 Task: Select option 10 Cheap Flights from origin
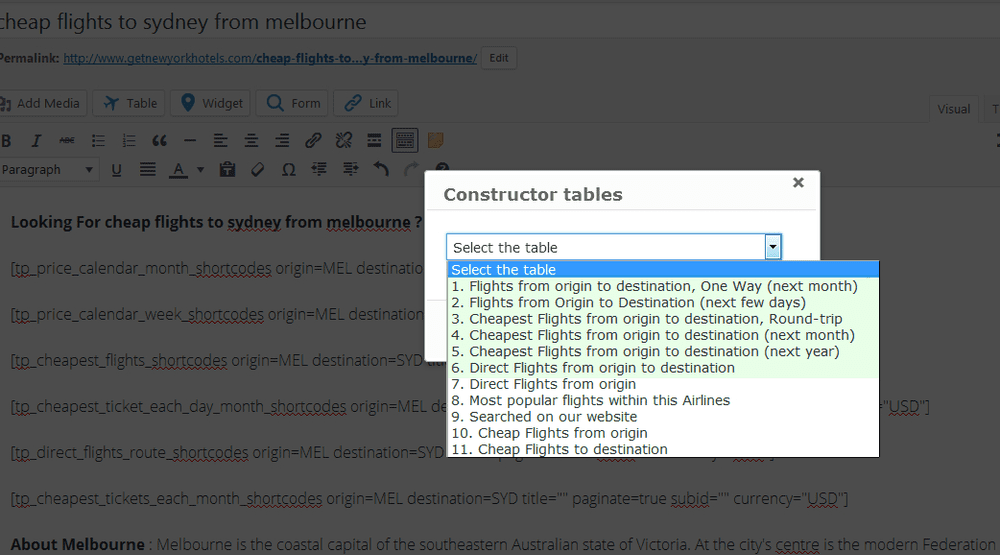(x=663, y=433)
